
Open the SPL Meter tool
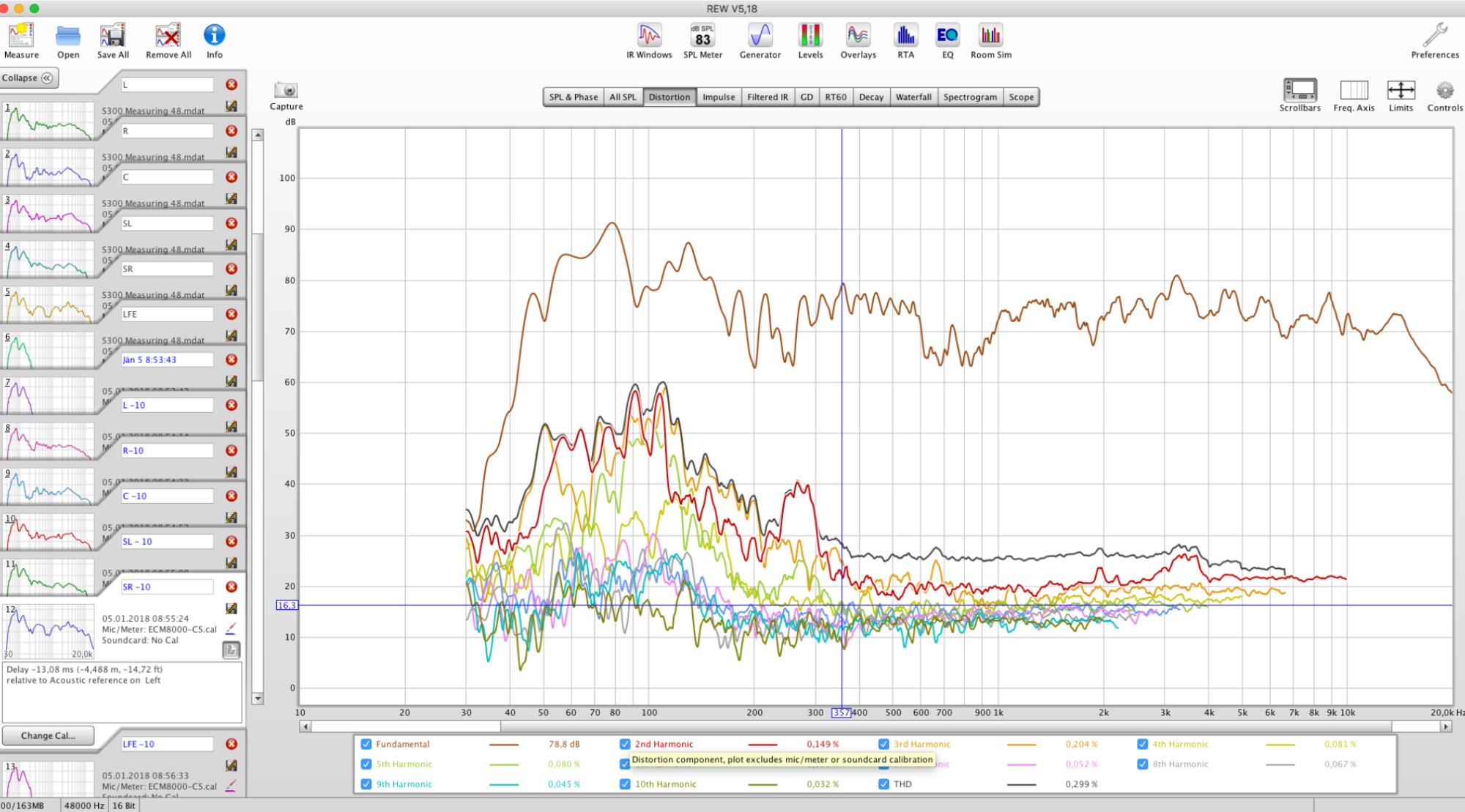coord(702,36)
